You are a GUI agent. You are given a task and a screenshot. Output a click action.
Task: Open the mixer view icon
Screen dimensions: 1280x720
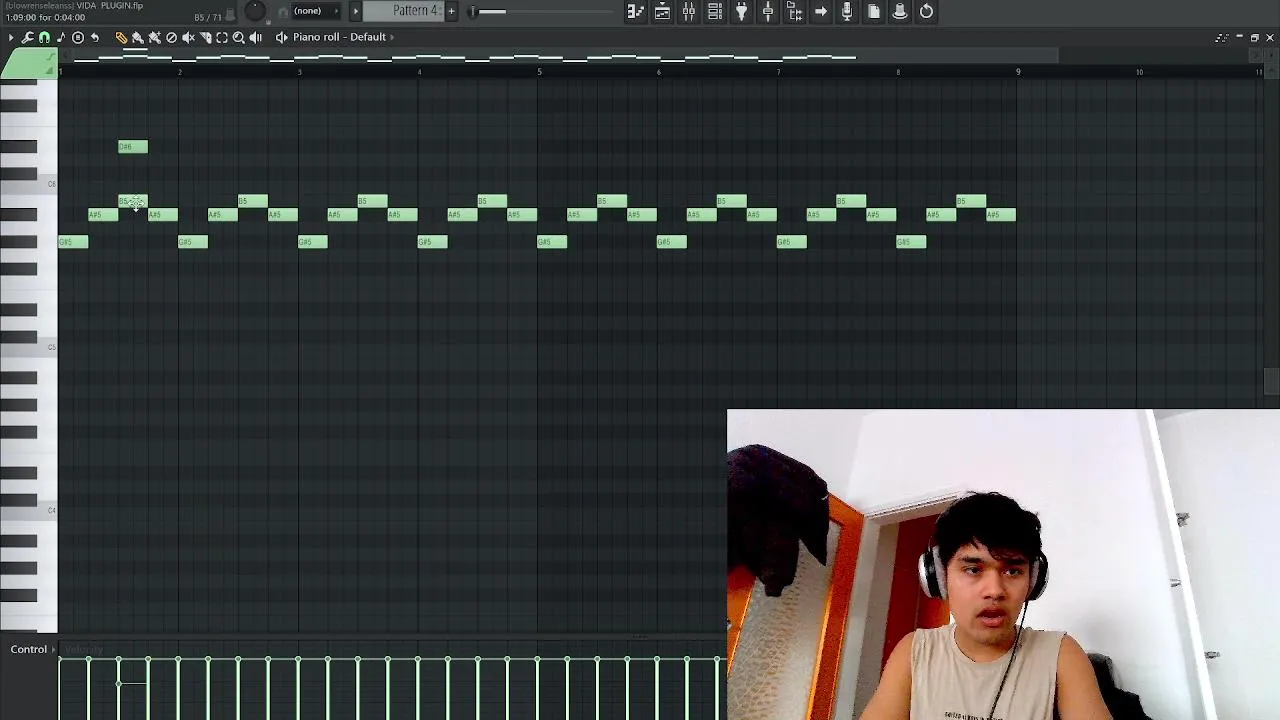coord(715,12)
